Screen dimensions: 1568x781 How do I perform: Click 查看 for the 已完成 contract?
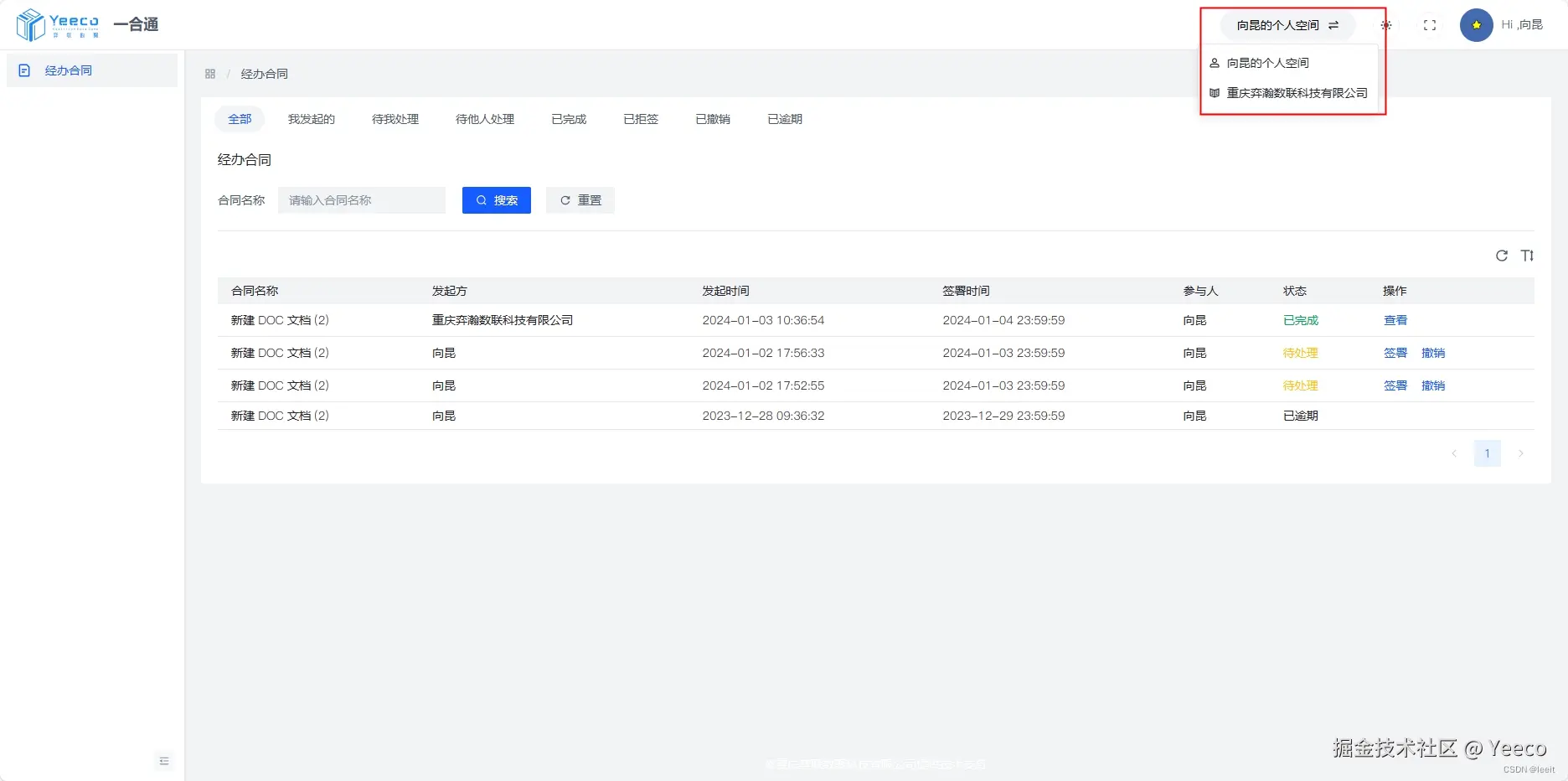click(x=1395, y=320)
